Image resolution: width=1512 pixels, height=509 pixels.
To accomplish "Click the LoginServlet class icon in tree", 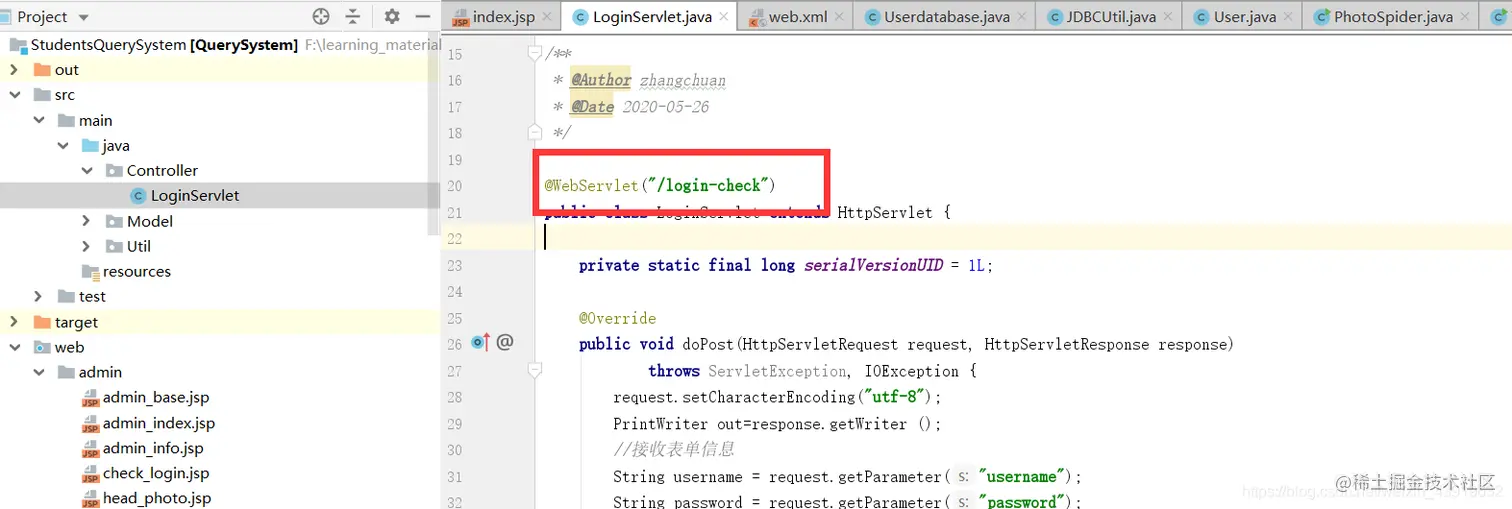I will coord(139,195).
